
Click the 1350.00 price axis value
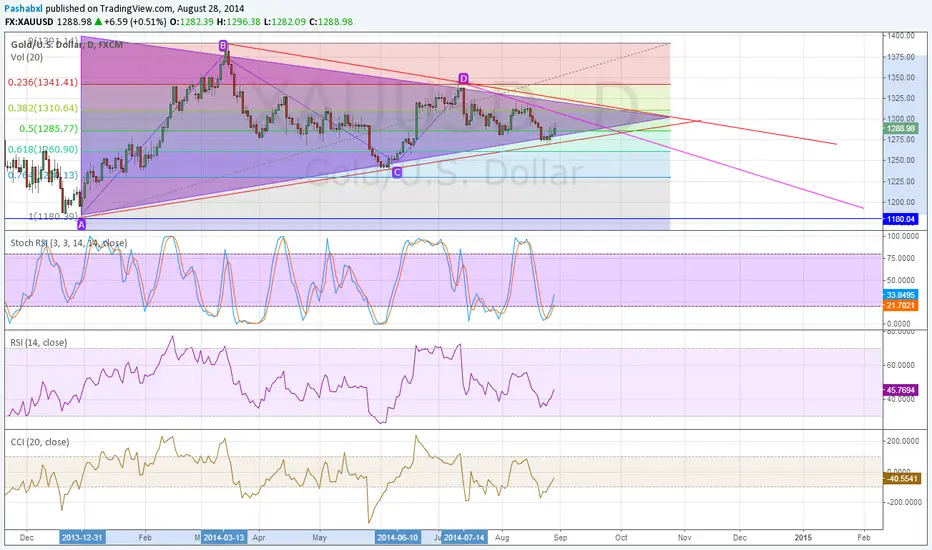pyautogui.click(x=902, y=77)
